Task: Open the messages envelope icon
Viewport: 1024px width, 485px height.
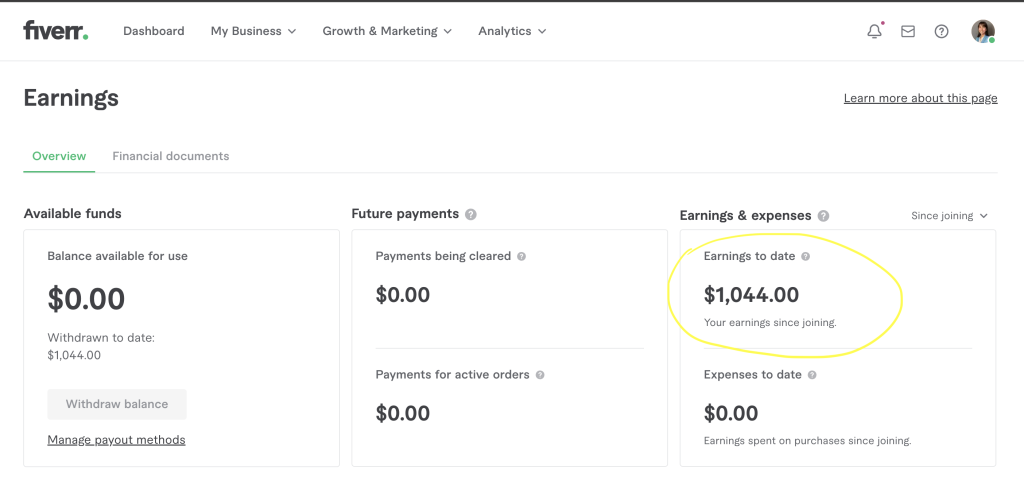Action: 908,31
